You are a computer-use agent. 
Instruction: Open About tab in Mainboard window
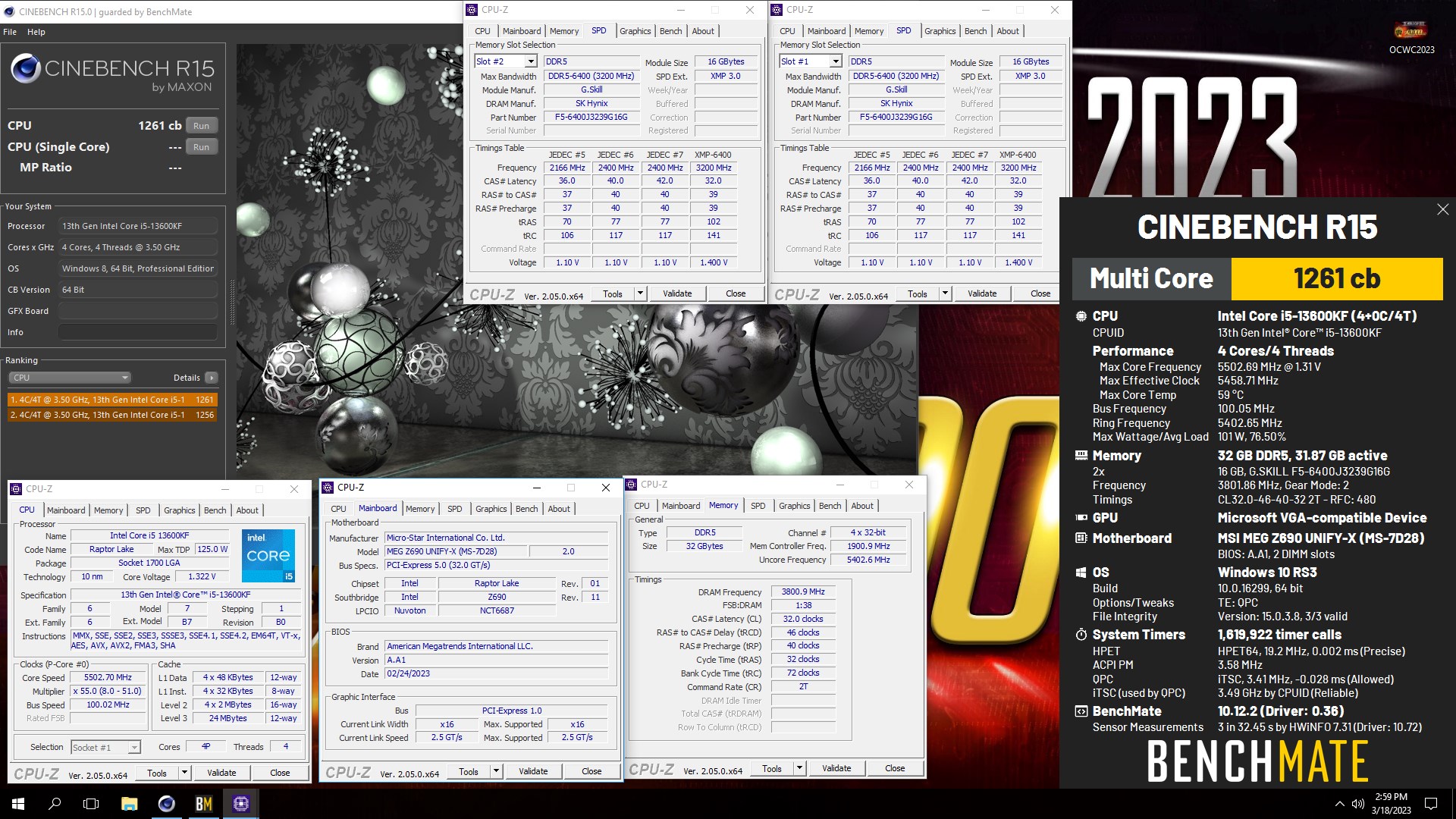pos(559,509)
